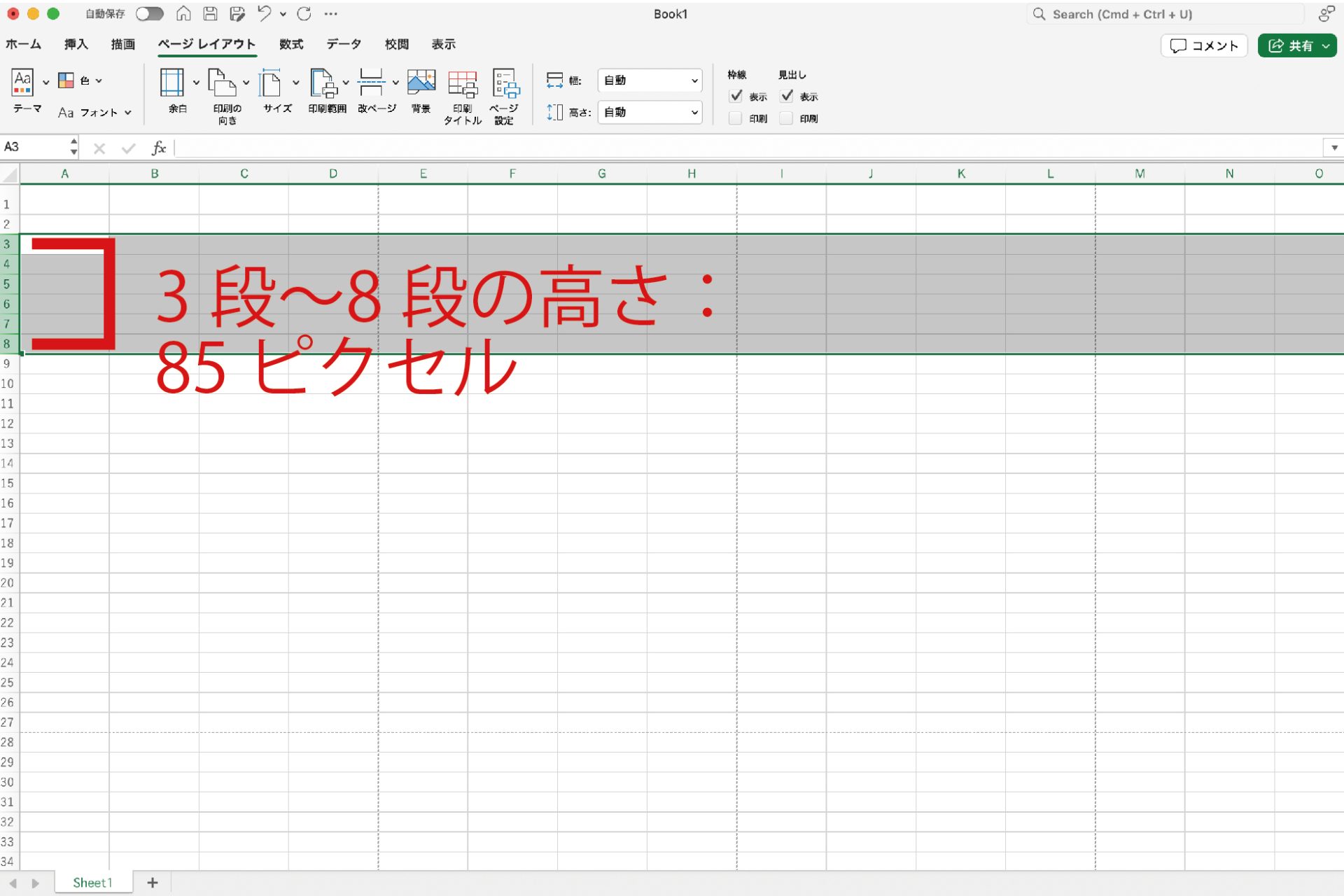Switch to the 数式 ribbon tab

pyautogui.click(x=291, y=44)
